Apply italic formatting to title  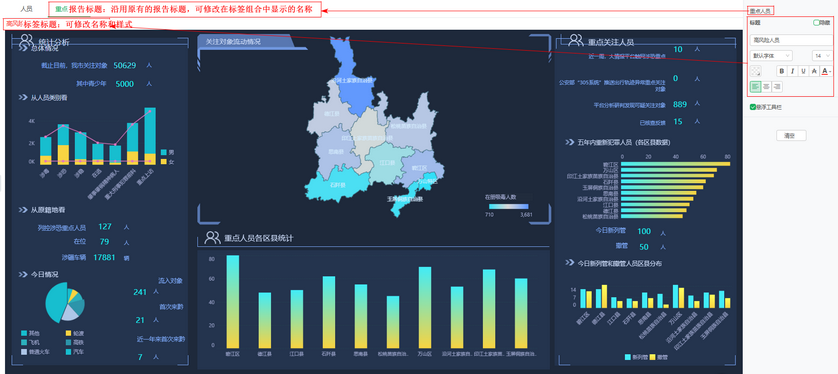coord(793,71)
